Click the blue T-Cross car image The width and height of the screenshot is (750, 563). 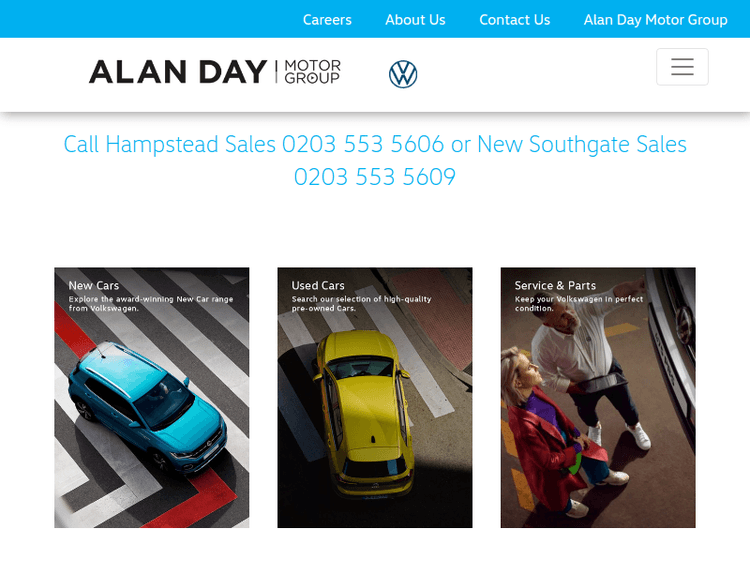[x=147, y=407]
